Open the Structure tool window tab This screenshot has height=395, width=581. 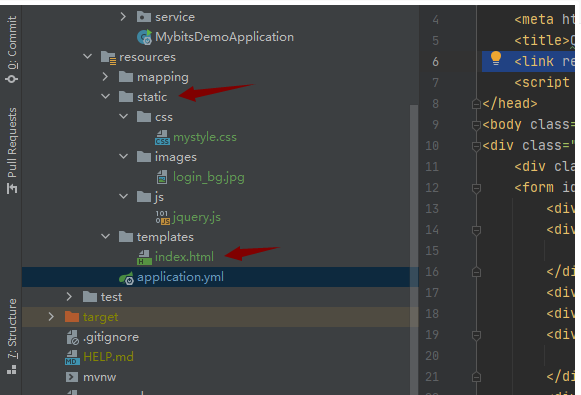12,336
